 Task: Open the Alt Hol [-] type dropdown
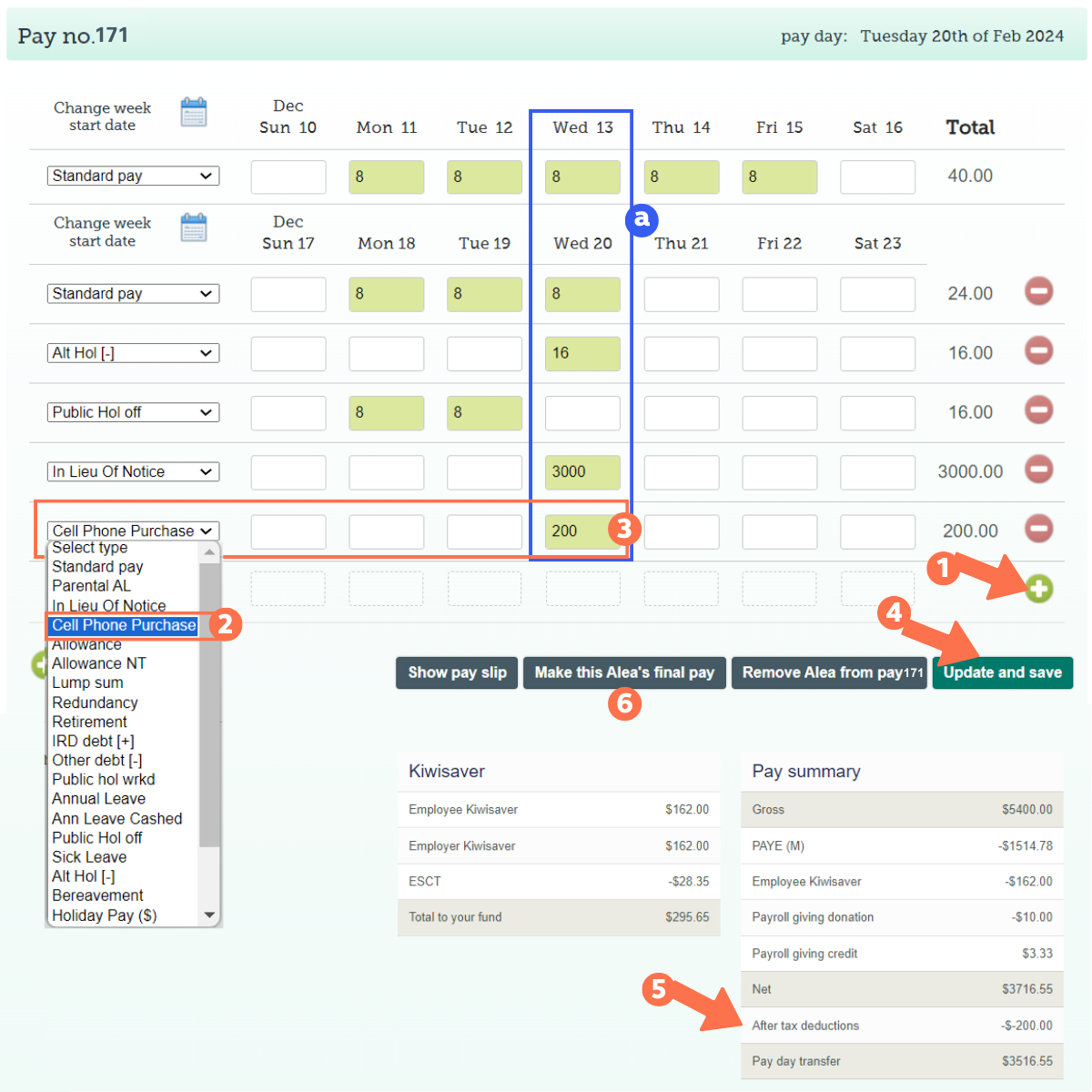pos(133,353)
